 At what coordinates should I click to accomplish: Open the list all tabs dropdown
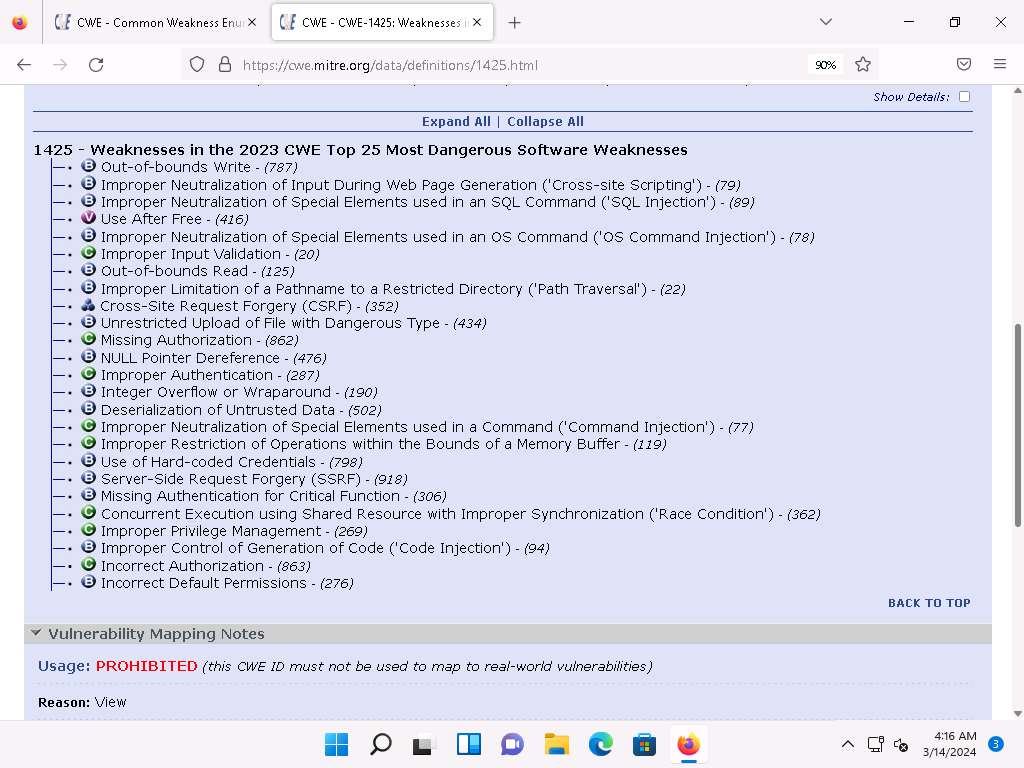click(x=825, y=22)
